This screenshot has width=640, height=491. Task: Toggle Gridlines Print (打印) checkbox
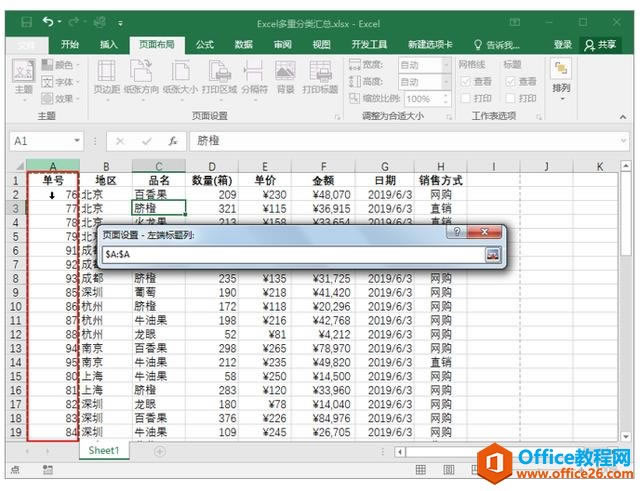[465, 98]
